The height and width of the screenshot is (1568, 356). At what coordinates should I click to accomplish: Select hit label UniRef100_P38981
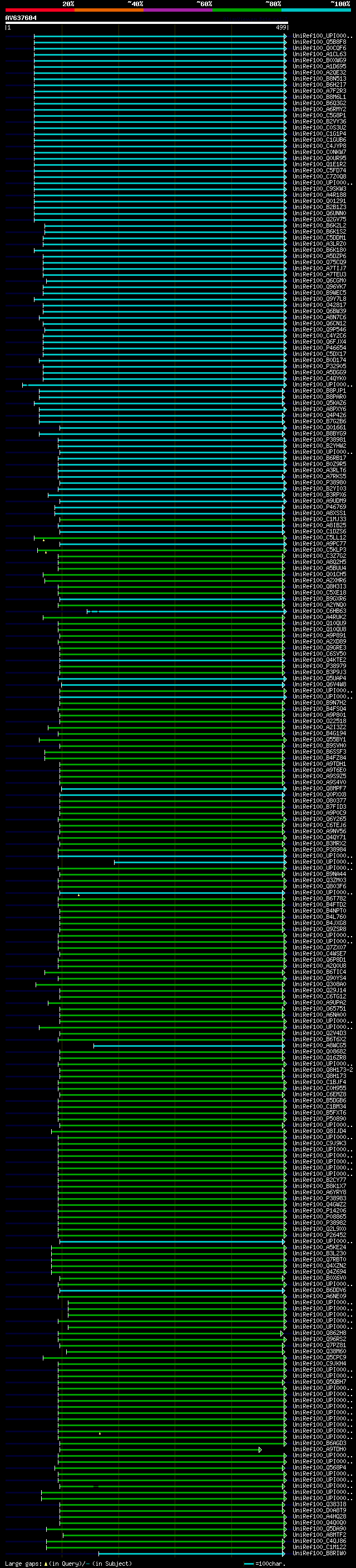coord(319,439)
